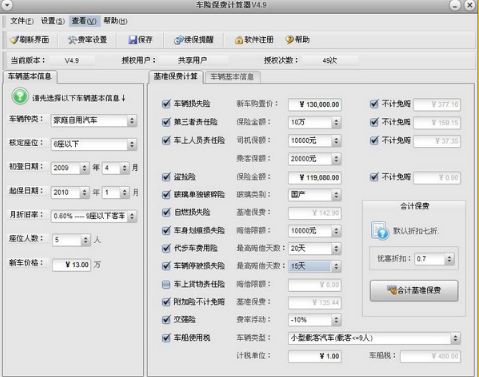Toggle the 车船使用税 checkbox
This screenshot has height=377, width=479.
[x=166, y=338]
